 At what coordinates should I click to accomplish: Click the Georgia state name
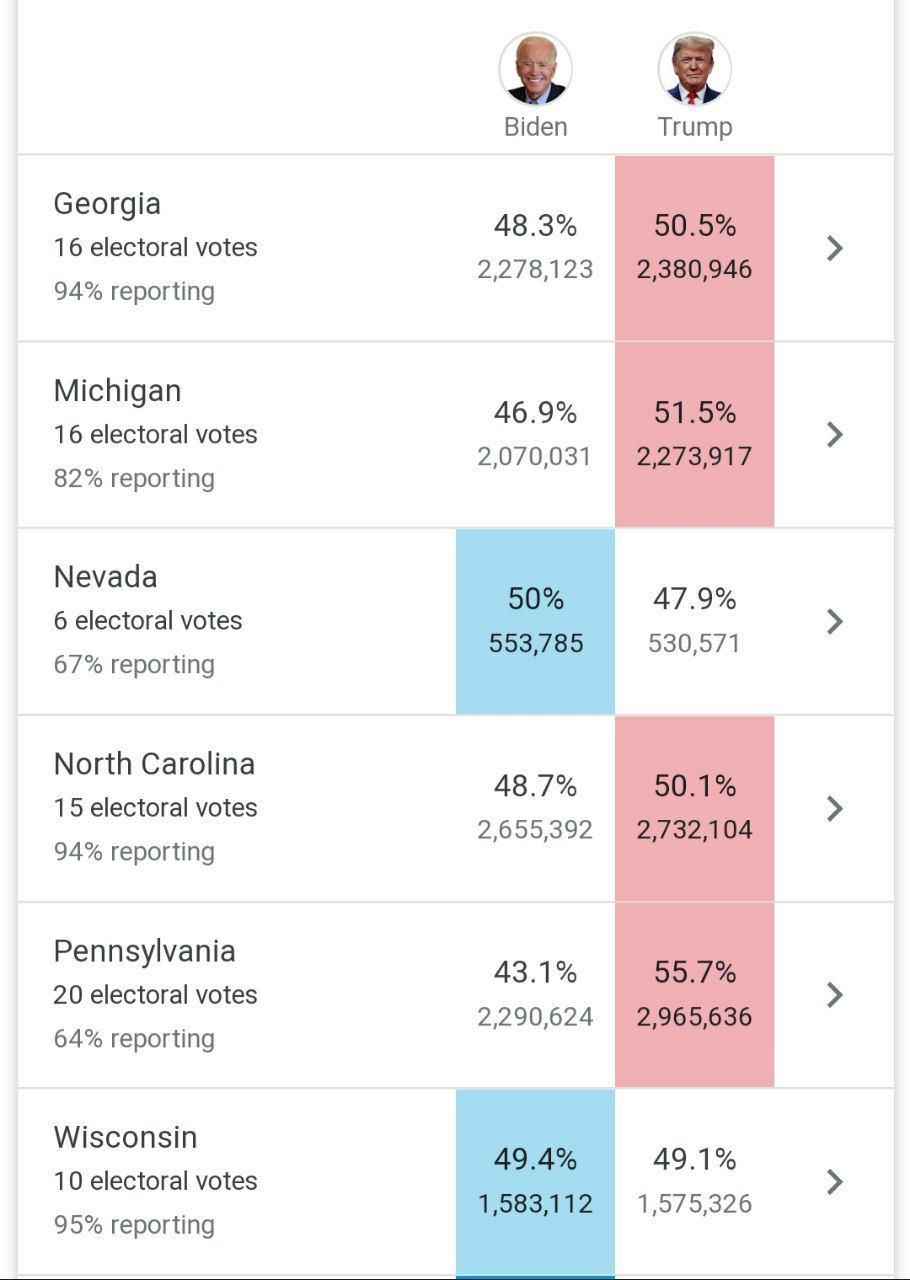click(x=107, y=204)
